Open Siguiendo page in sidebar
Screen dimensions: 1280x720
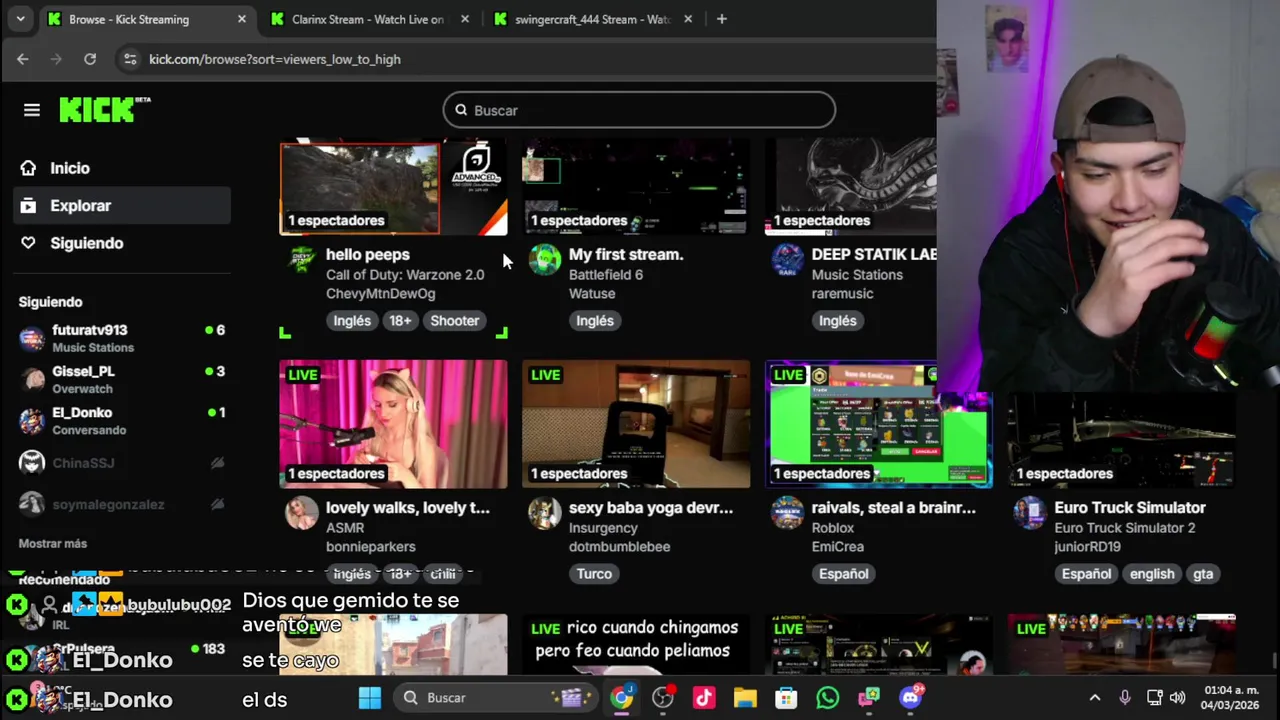tap(123, 243)
